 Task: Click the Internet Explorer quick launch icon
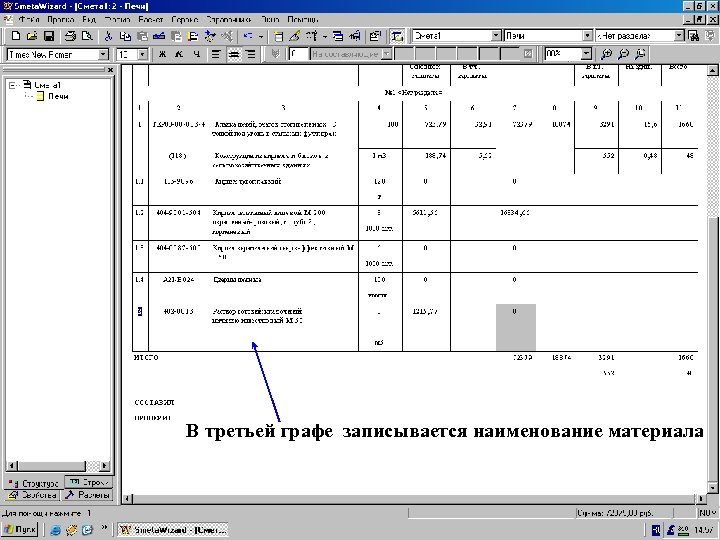[56, 529]
